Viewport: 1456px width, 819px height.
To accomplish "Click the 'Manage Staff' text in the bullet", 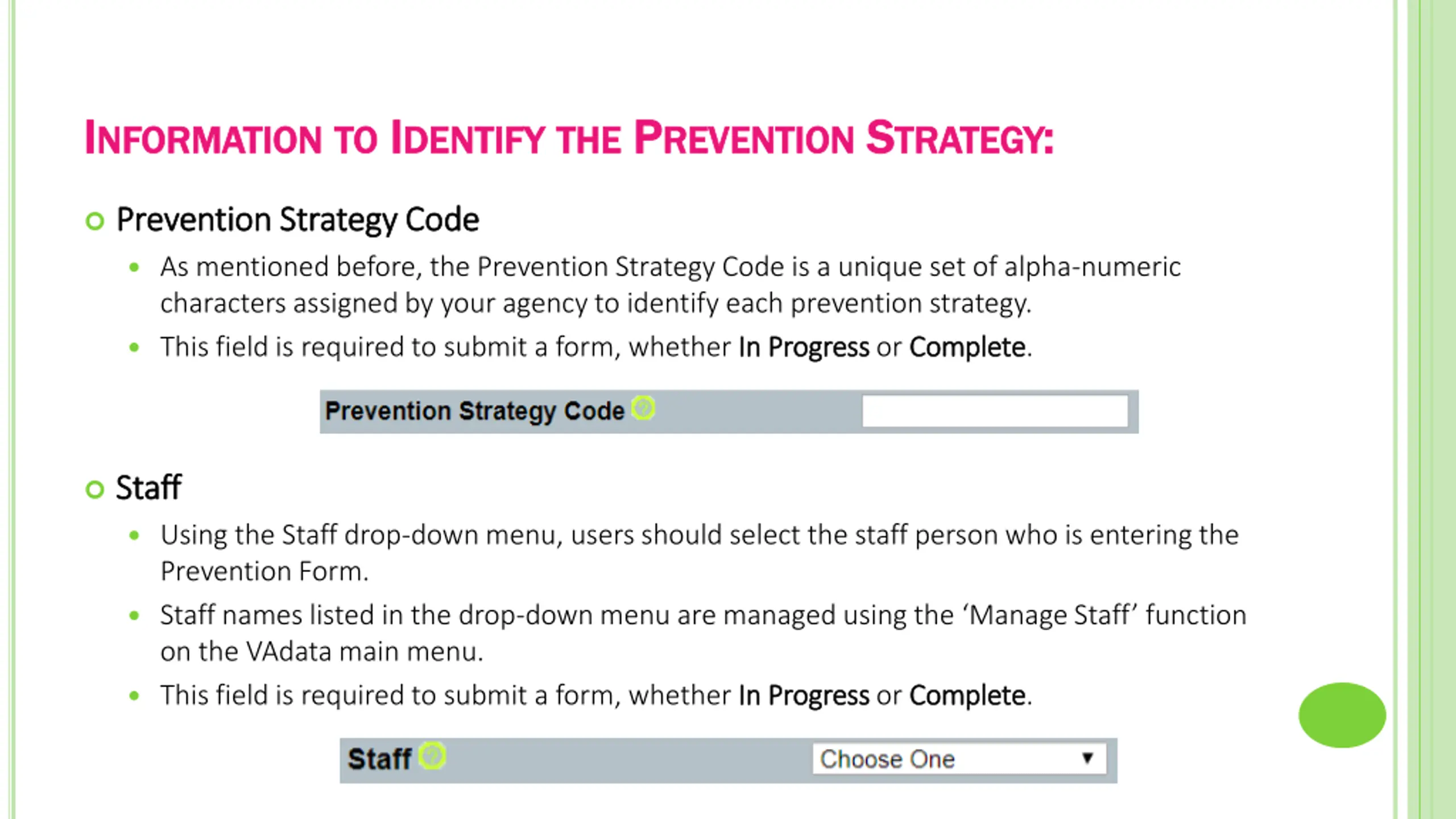I will tap(1049, 615).
